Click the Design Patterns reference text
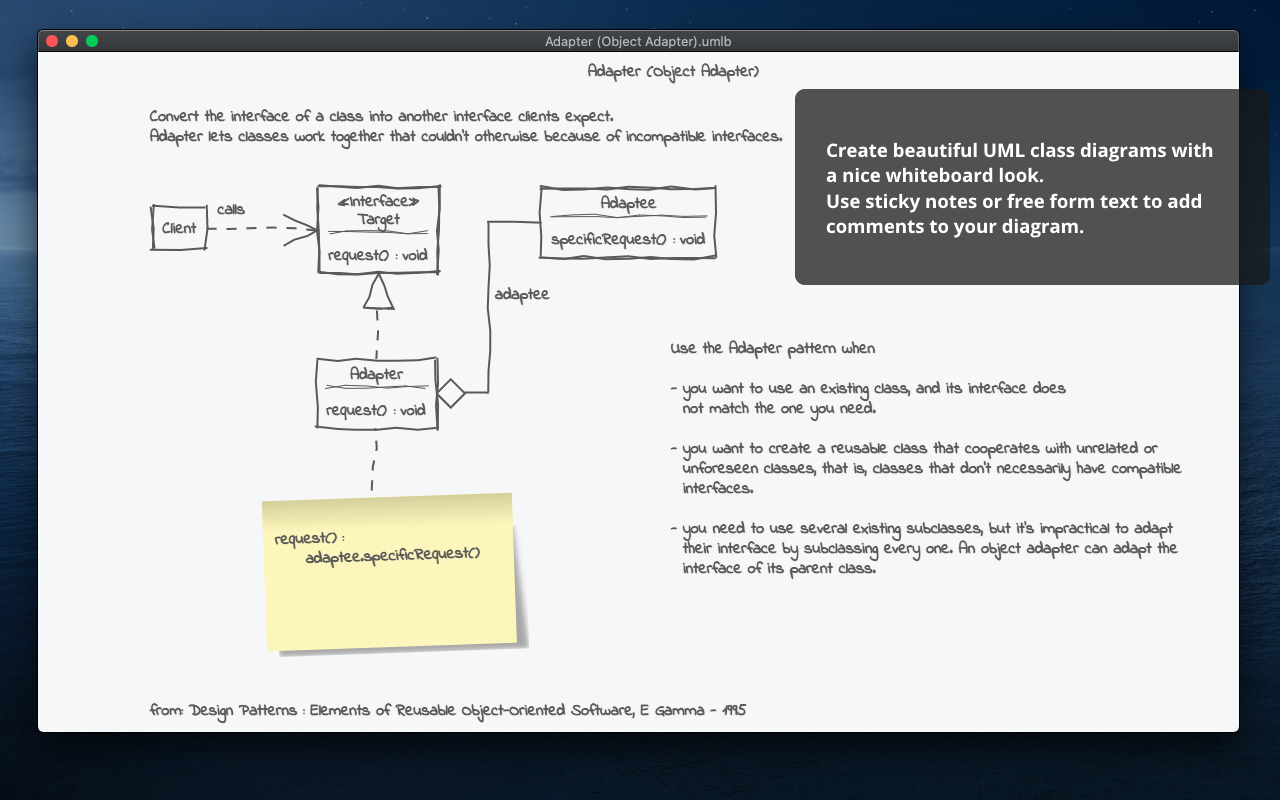Viewport: 1280px width, 800px height. click(x=448, y=710)
